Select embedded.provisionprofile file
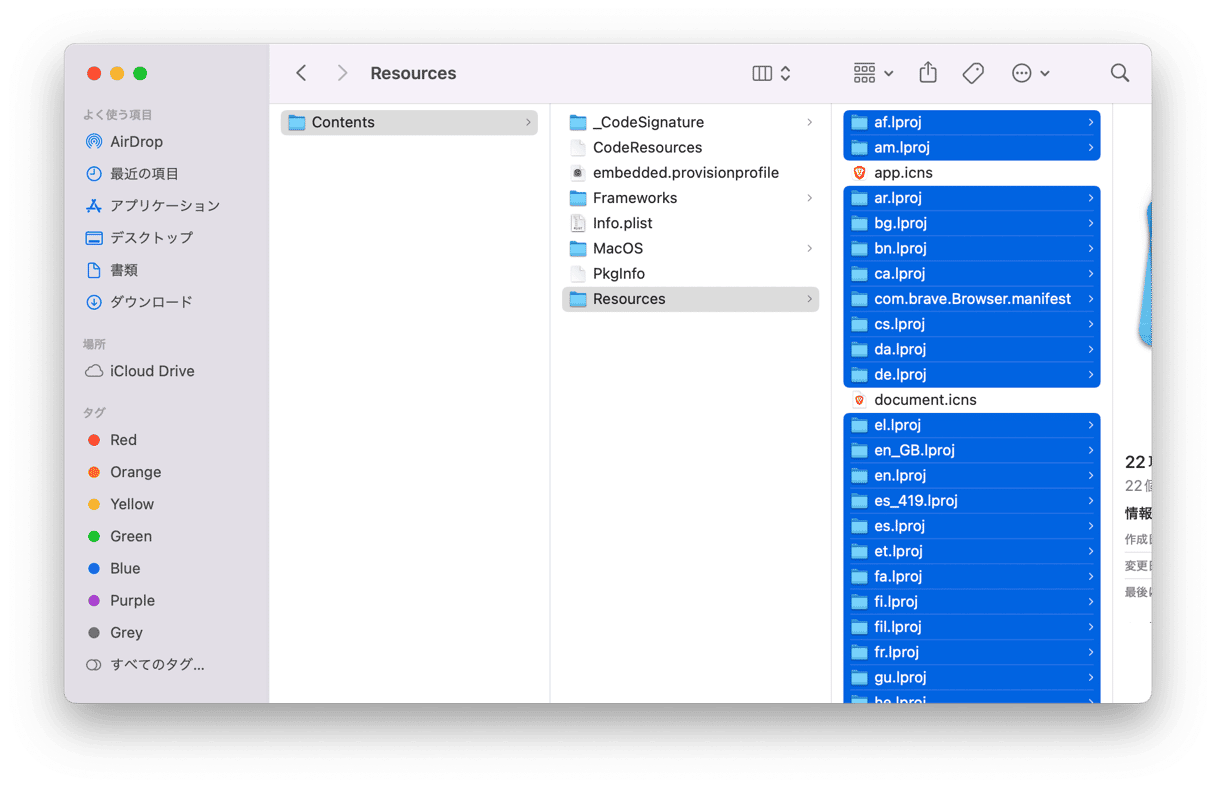The width and height of the screenshot is (1216, 788). pyautogui.click(x=690, y=173)
